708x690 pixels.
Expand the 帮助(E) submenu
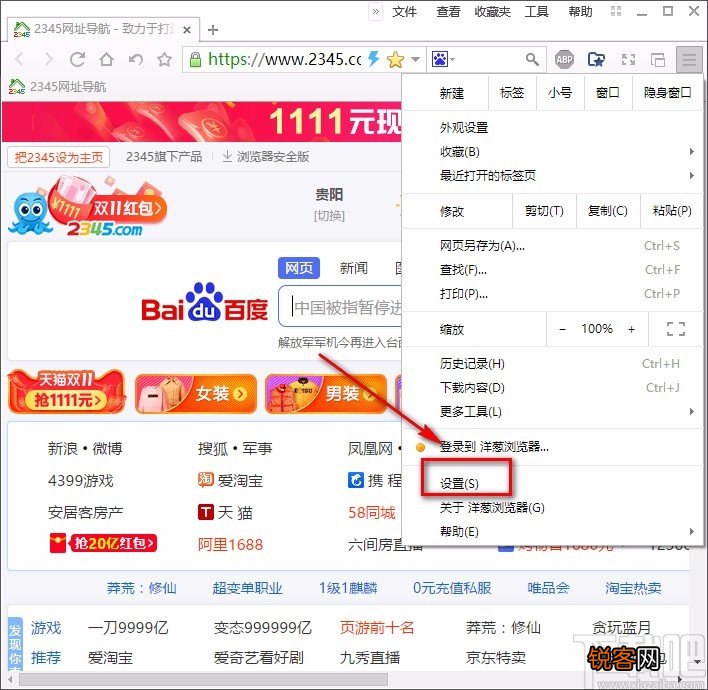click(552, 531)
